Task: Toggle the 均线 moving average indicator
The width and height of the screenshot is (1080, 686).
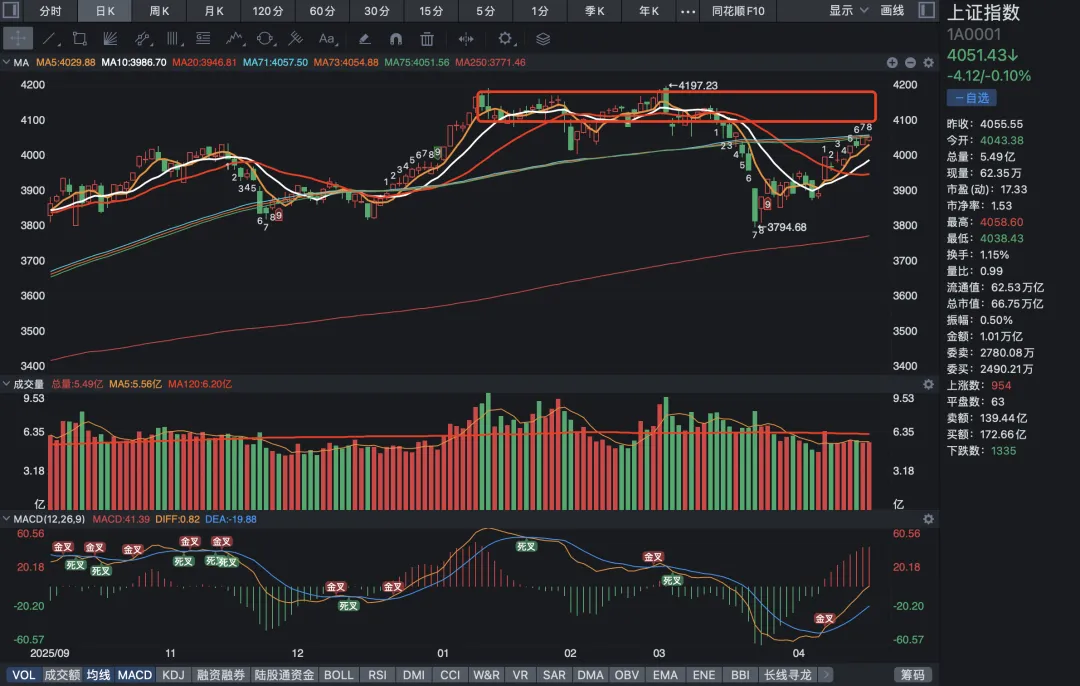Action: pos(98,675)
